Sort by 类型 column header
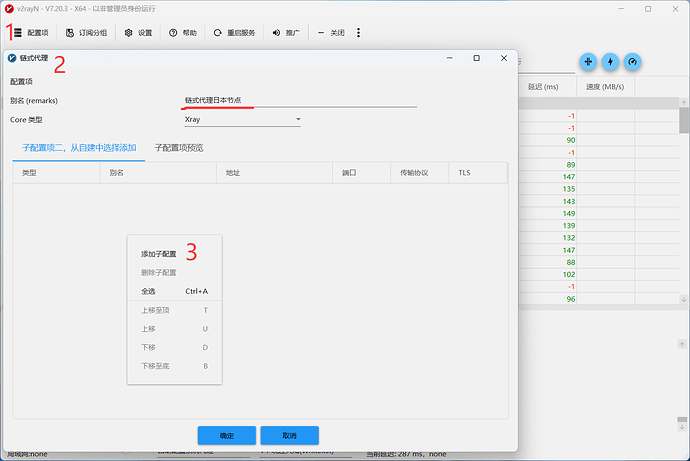Screen dimensions: 690x461 pos(57,173)
